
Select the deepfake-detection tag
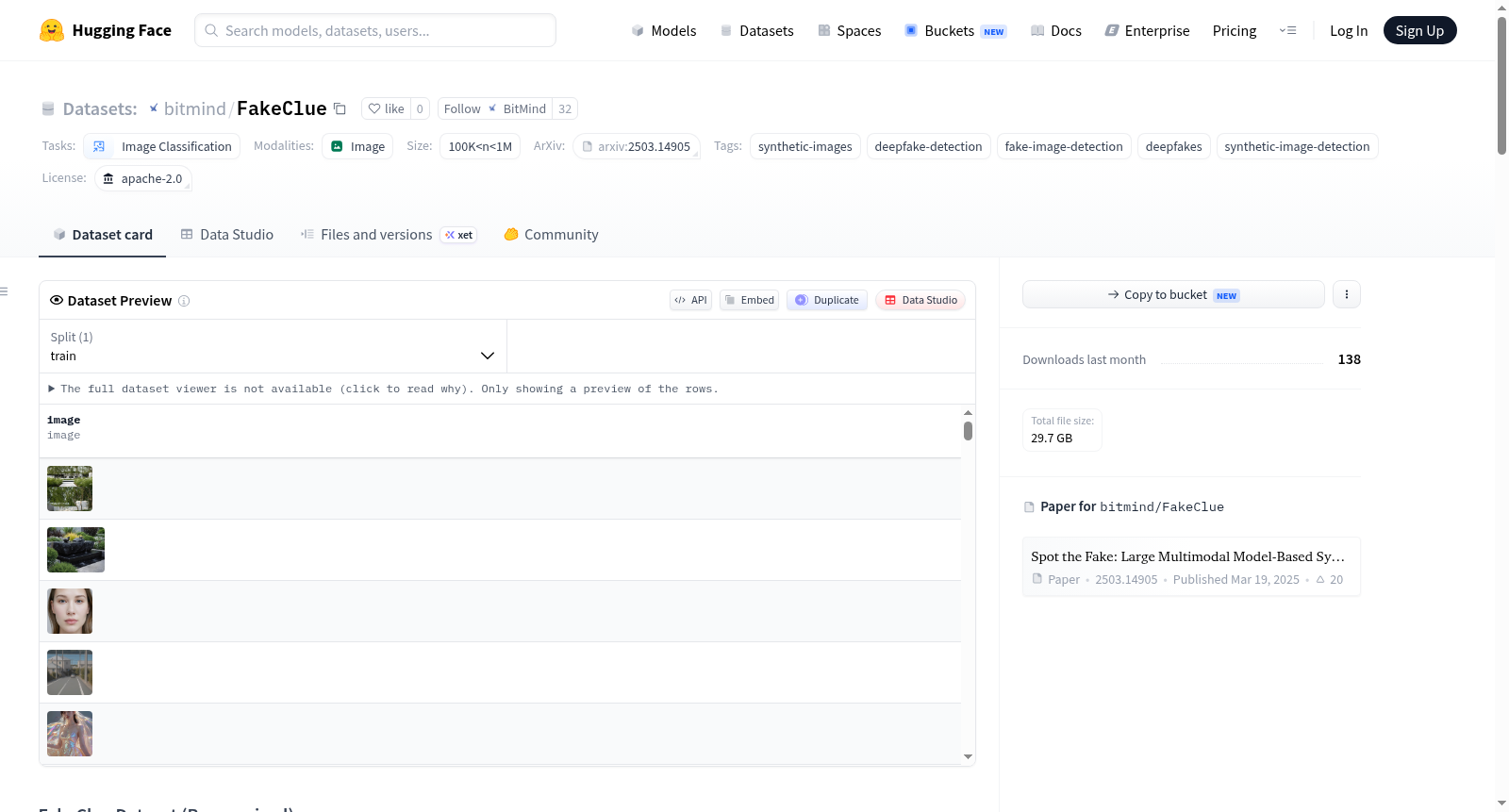point(928,146)
